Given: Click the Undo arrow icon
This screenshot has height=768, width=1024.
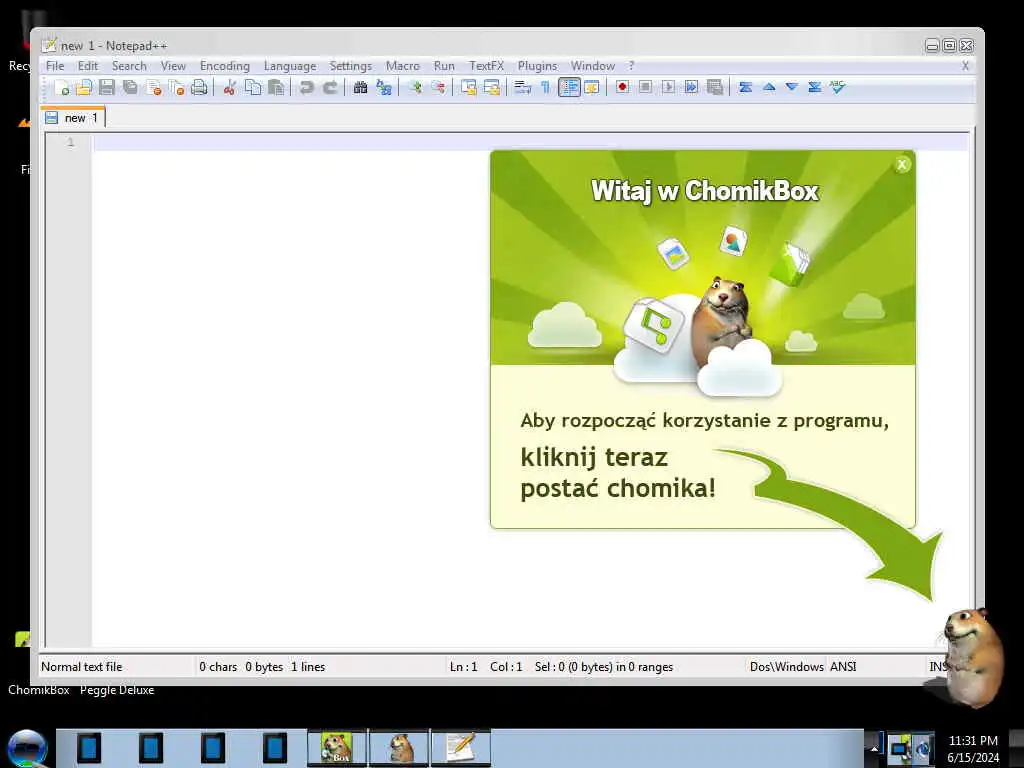Looking at the screenshot, I should click(306, 87).
